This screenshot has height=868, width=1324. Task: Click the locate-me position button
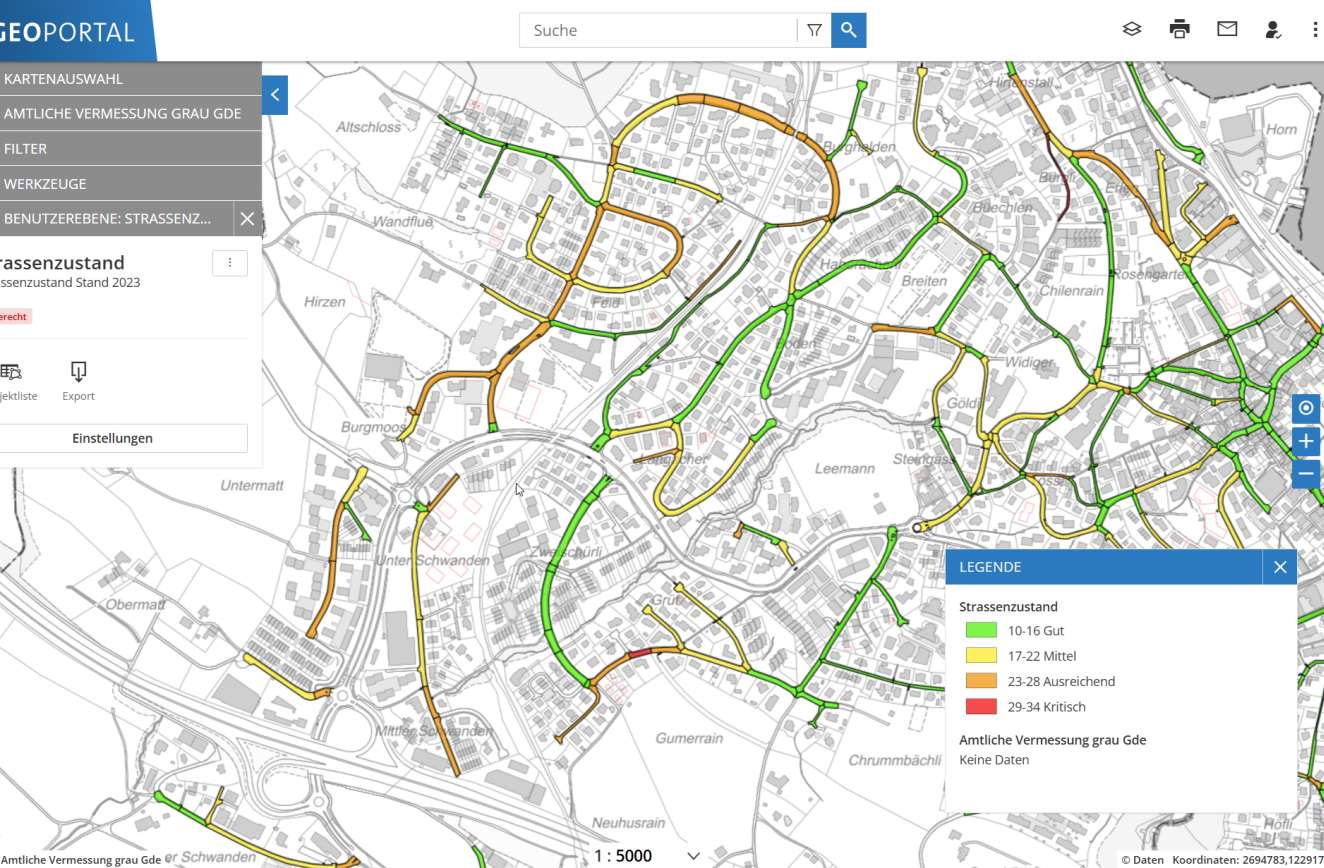(x=1306, y=408)
